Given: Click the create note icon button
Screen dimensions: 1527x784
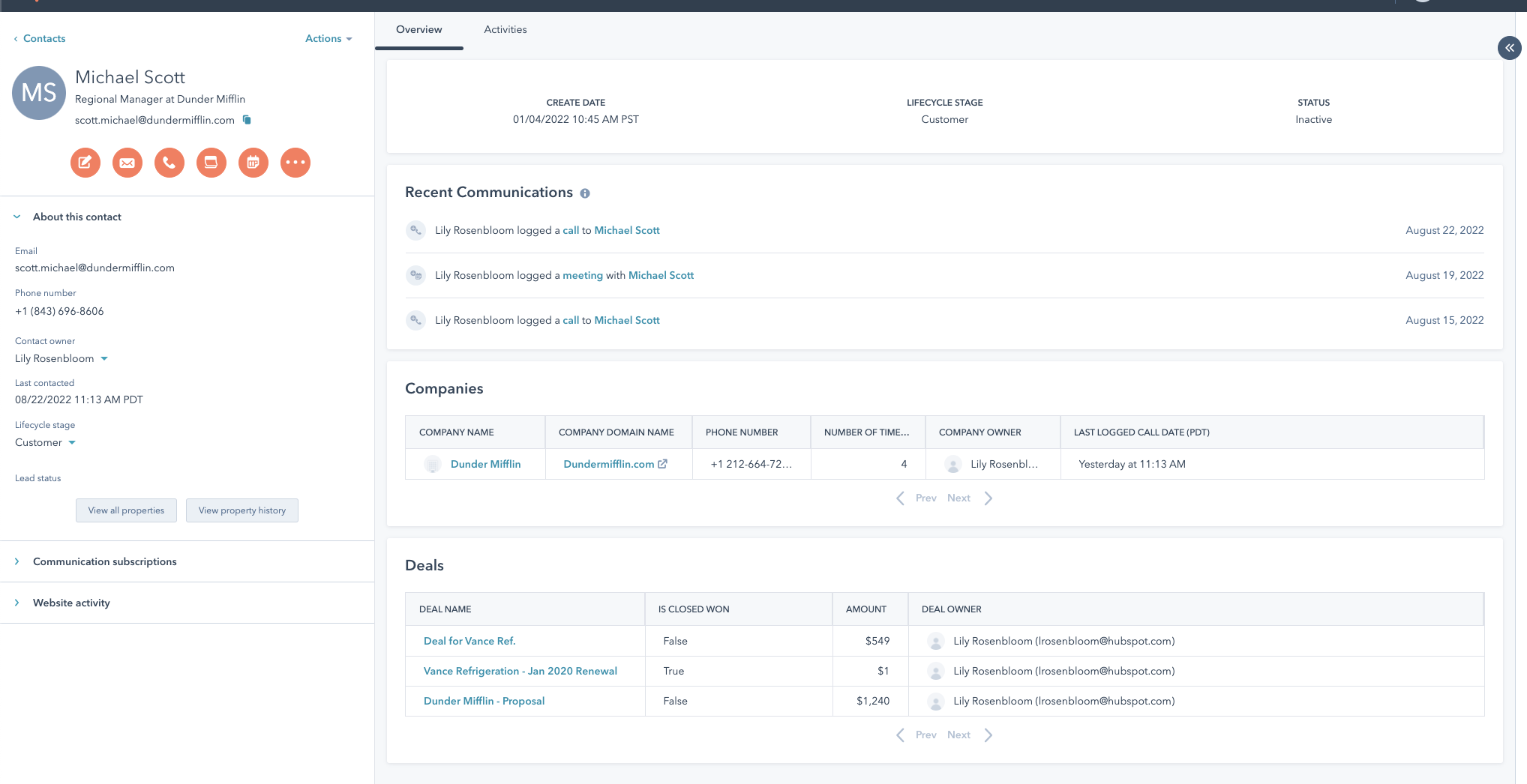Looking at the screenshot, I should [x=85, y=163].
